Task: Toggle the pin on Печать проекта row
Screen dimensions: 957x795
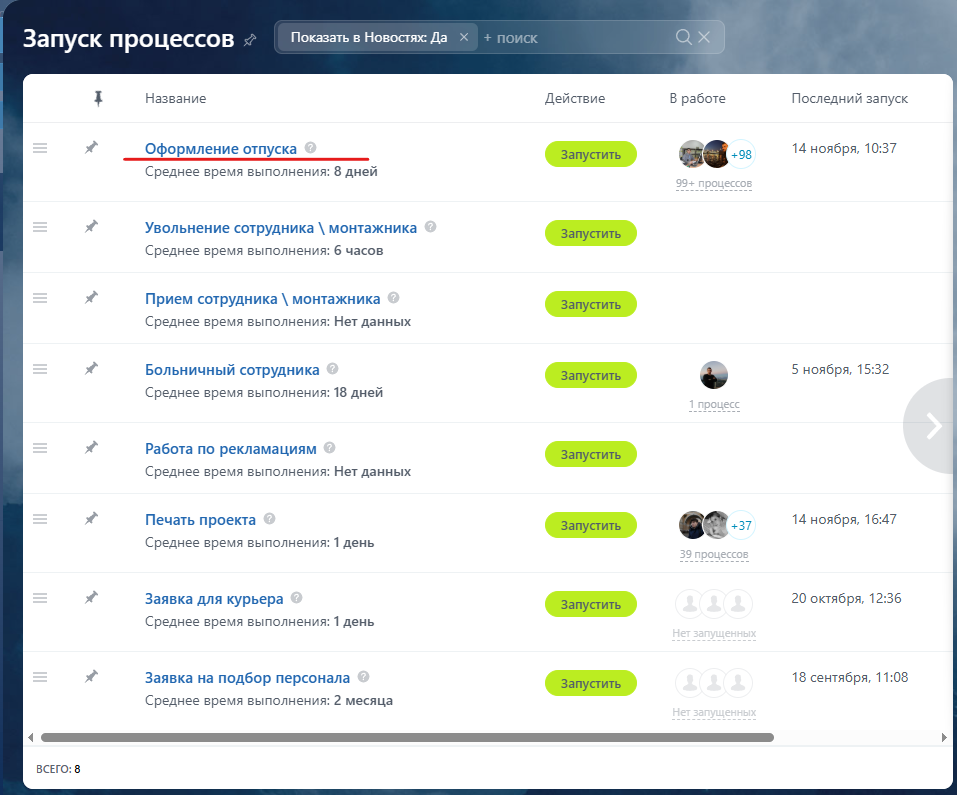Action: (x=91, y=518)
